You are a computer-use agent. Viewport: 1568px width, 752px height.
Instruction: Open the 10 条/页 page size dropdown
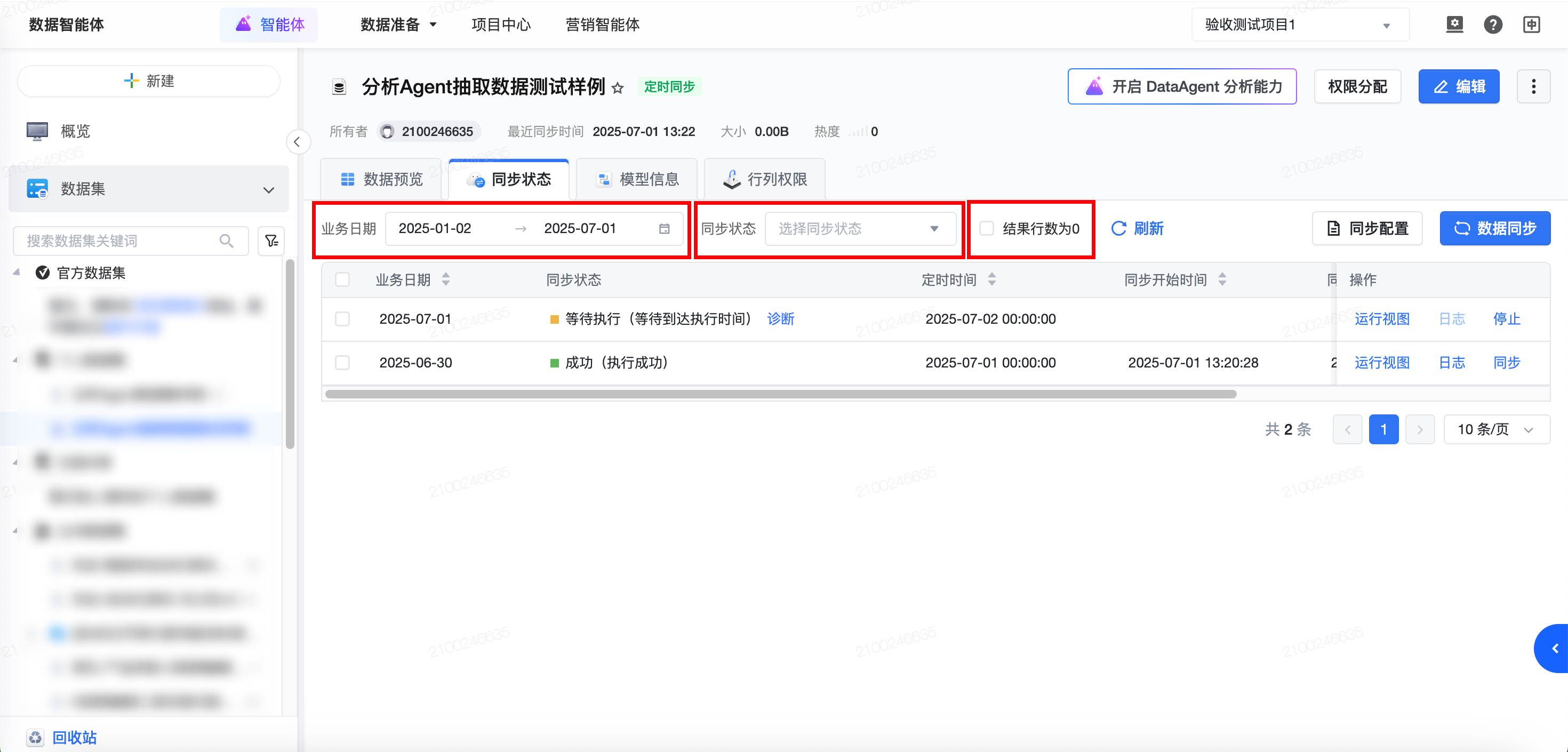tap(1495, 429)
